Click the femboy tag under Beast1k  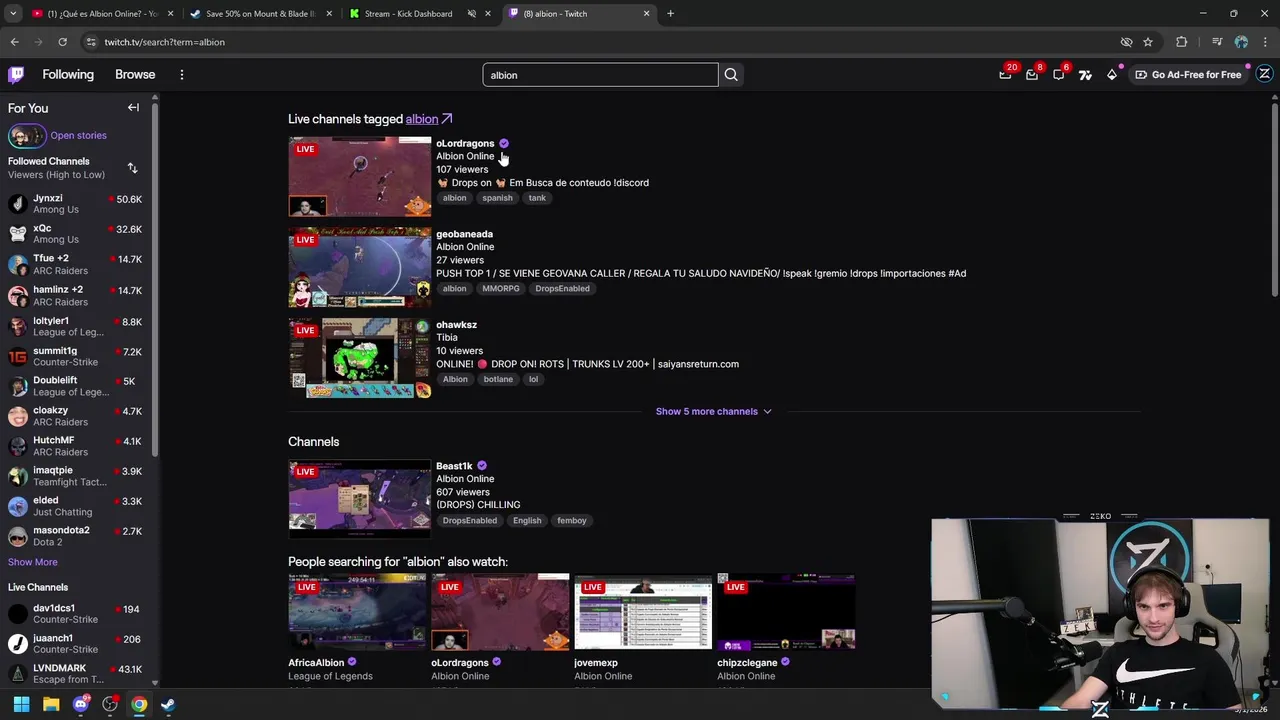(572, 521)
